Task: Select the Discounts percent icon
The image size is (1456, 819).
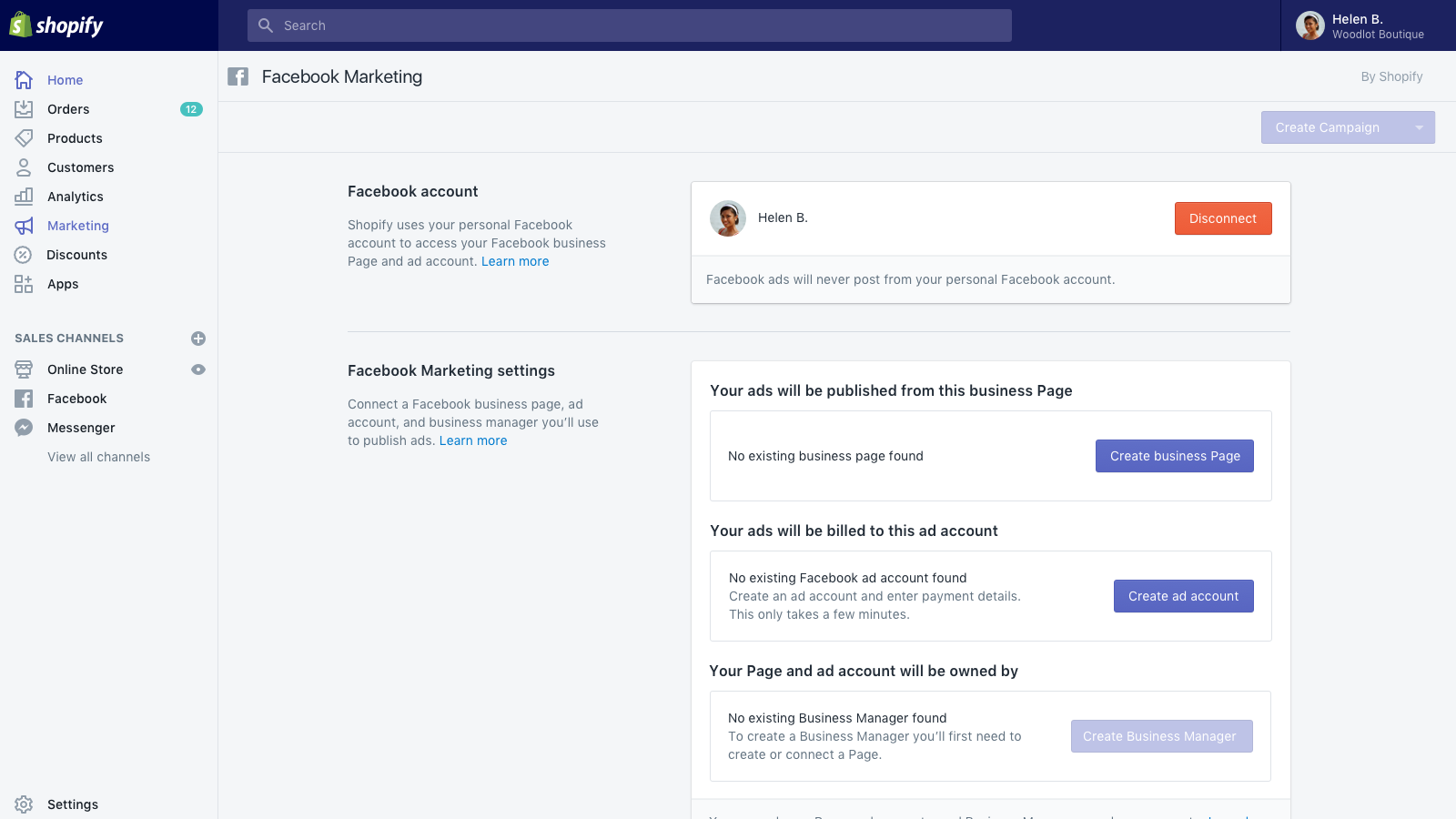Action: pyautogui.click(x=24, y=255)
